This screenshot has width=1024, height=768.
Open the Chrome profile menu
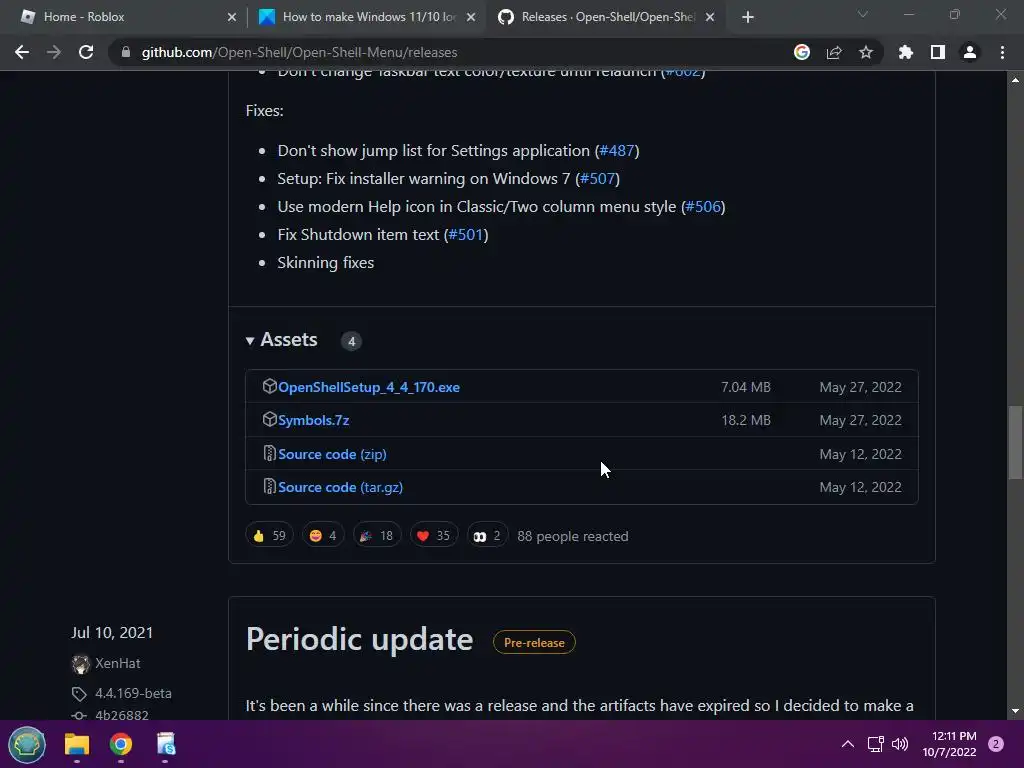(970, 52)
